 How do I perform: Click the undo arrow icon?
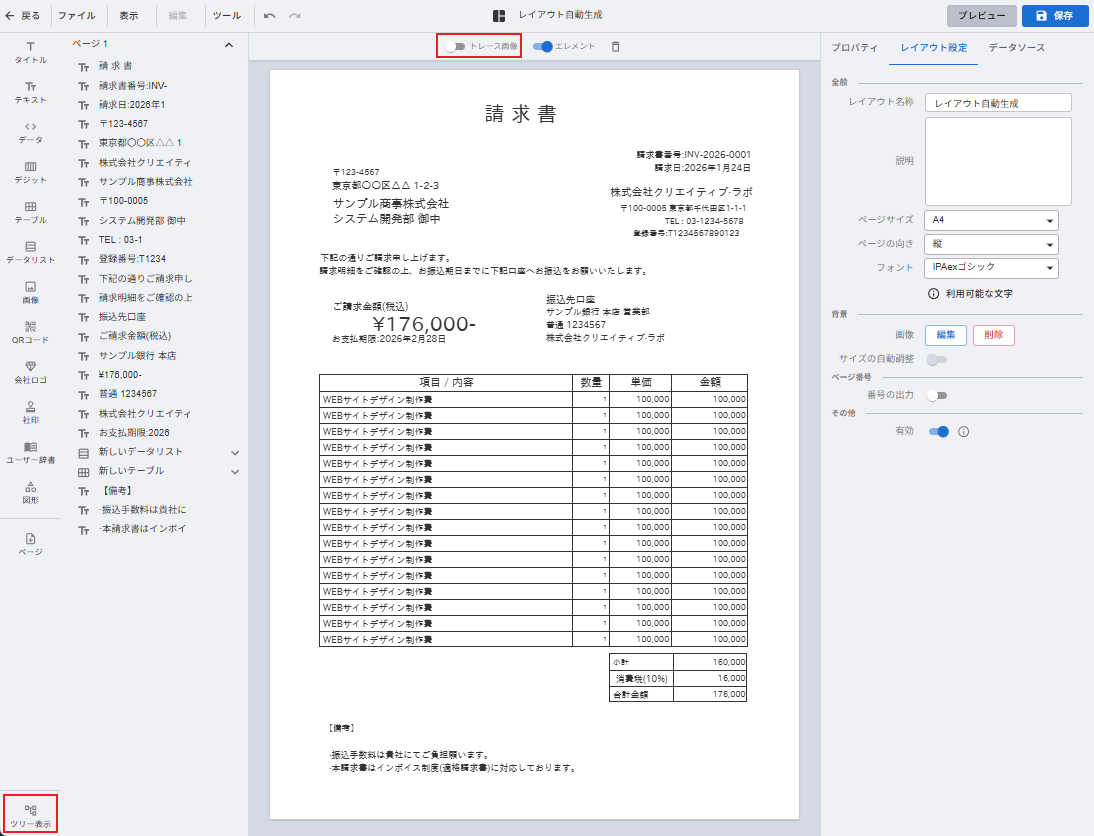270,16
